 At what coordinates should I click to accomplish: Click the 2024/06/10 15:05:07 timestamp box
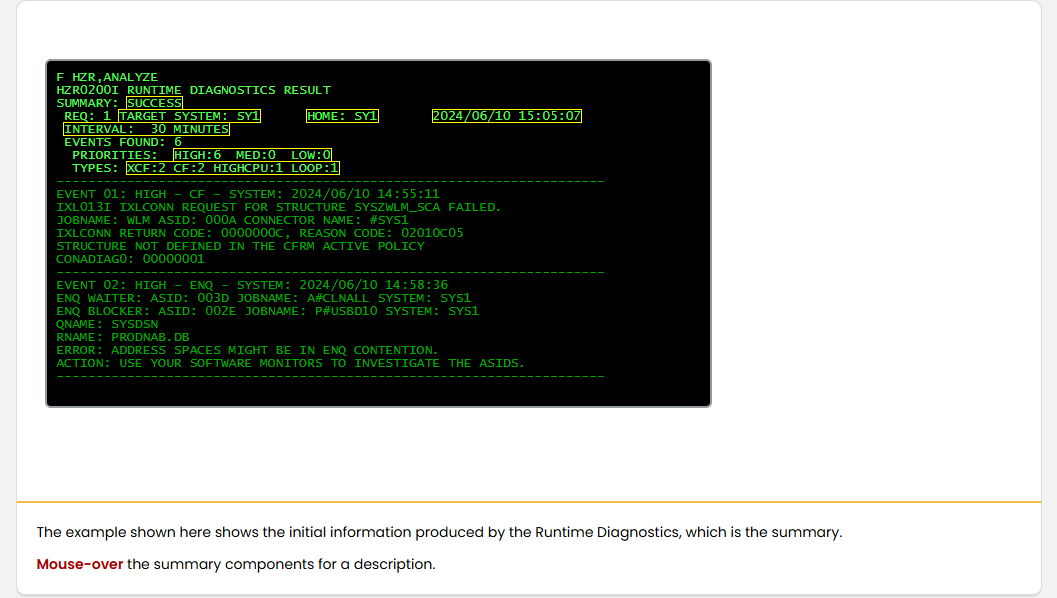pyautogui.click(x=507, y=116)
